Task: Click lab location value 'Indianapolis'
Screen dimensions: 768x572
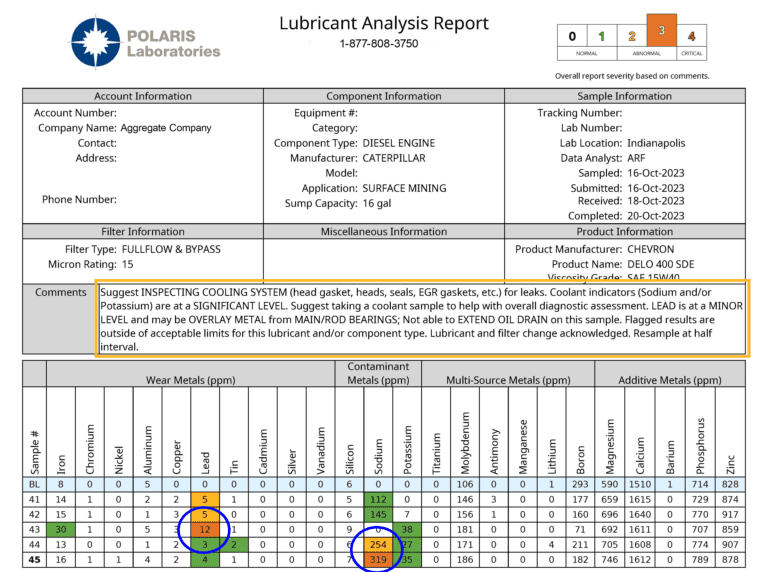Action: pyautogui.click(x=656, y=143)
